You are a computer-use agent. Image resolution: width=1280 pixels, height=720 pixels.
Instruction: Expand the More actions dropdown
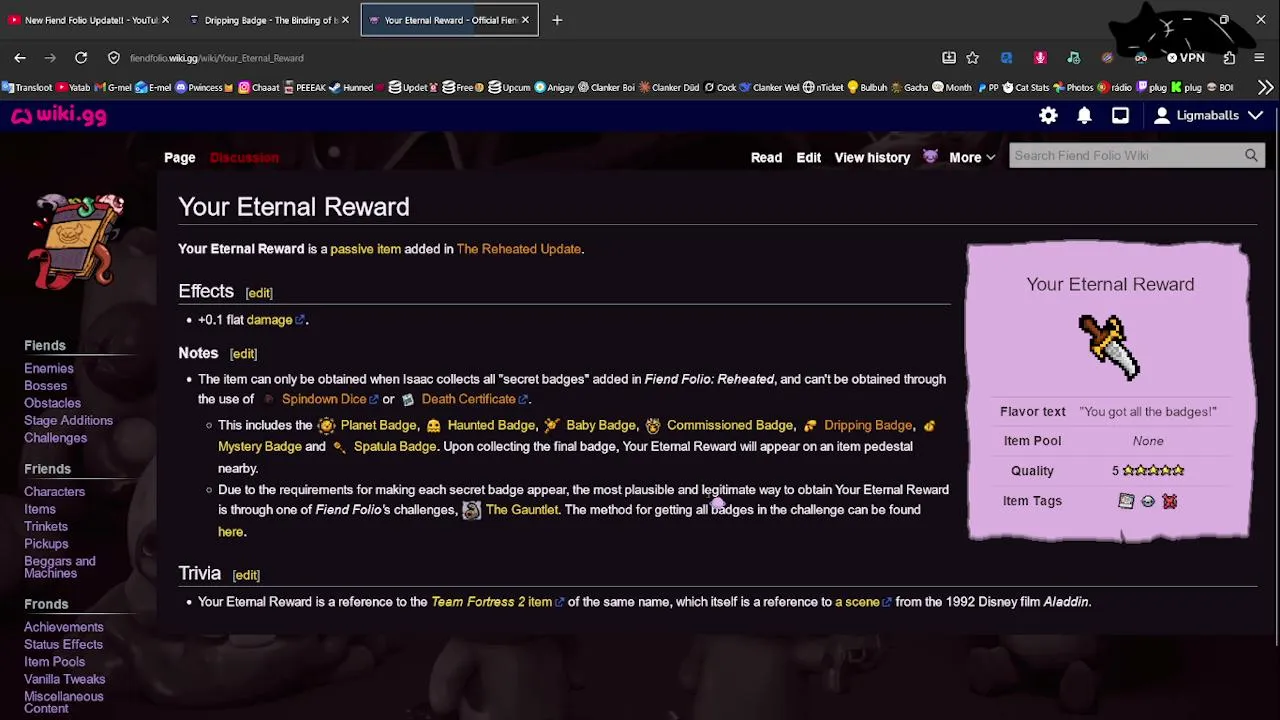pyautogui.click(x=972, y=158)
